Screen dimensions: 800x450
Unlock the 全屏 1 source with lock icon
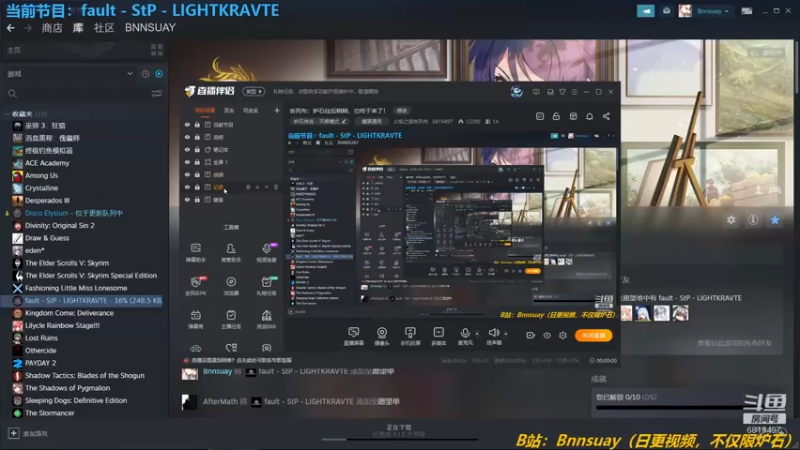(197, 162)
